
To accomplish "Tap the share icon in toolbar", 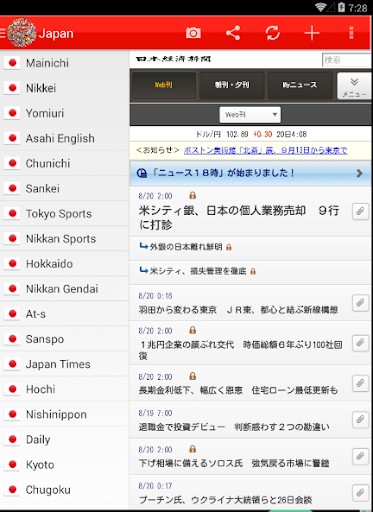I will coord(233,33).
